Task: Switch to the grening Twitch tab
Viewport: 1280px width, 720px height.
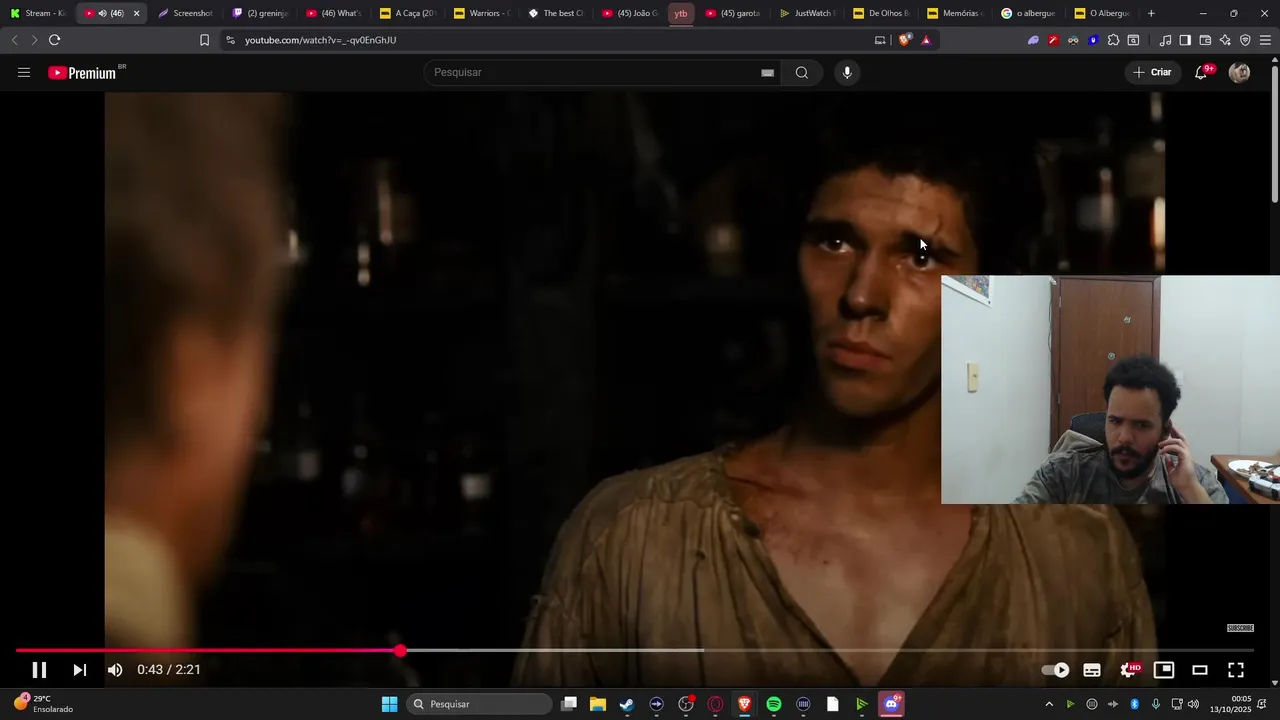Action: [259, 13]
